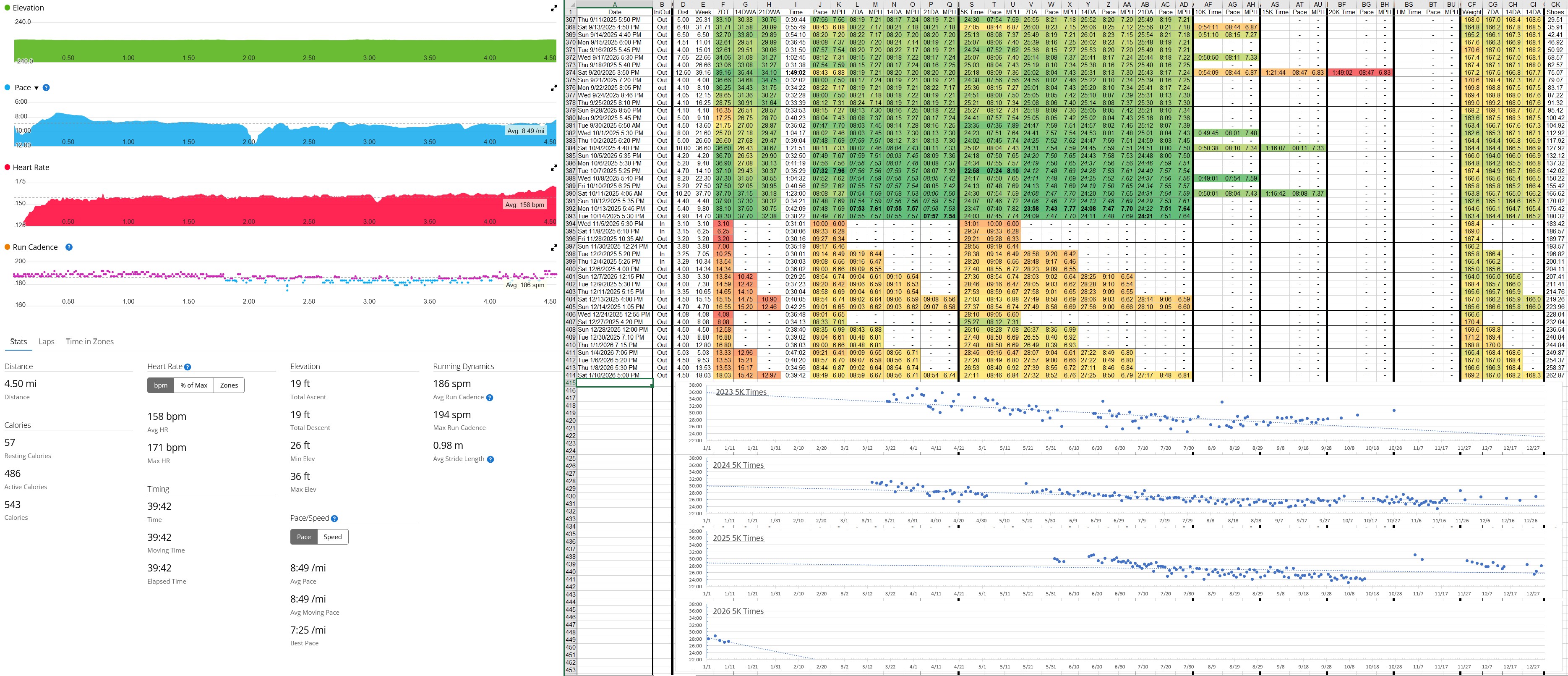Click help icon beside Avg Run Cadence
The width and height of the screenshot is (1568, 676).
tap(490, 398)
